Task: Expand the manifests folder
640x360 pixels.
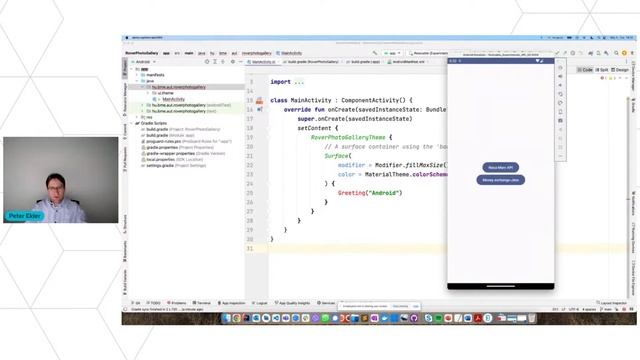Action: (x=138, y=75)
